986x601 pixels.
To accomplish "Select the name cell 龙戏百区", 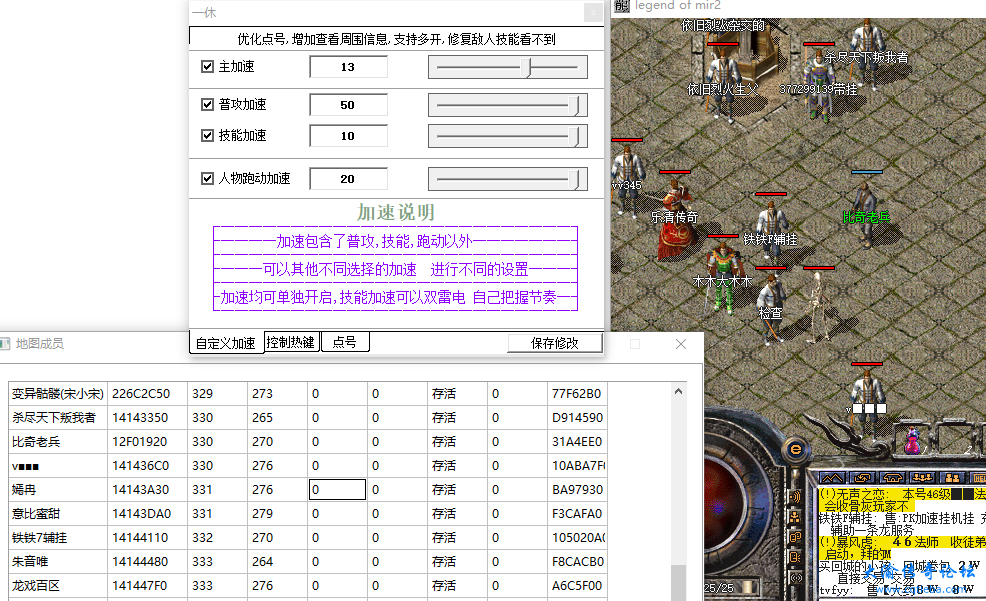I will pyautogui.click(x=58, y=585).
